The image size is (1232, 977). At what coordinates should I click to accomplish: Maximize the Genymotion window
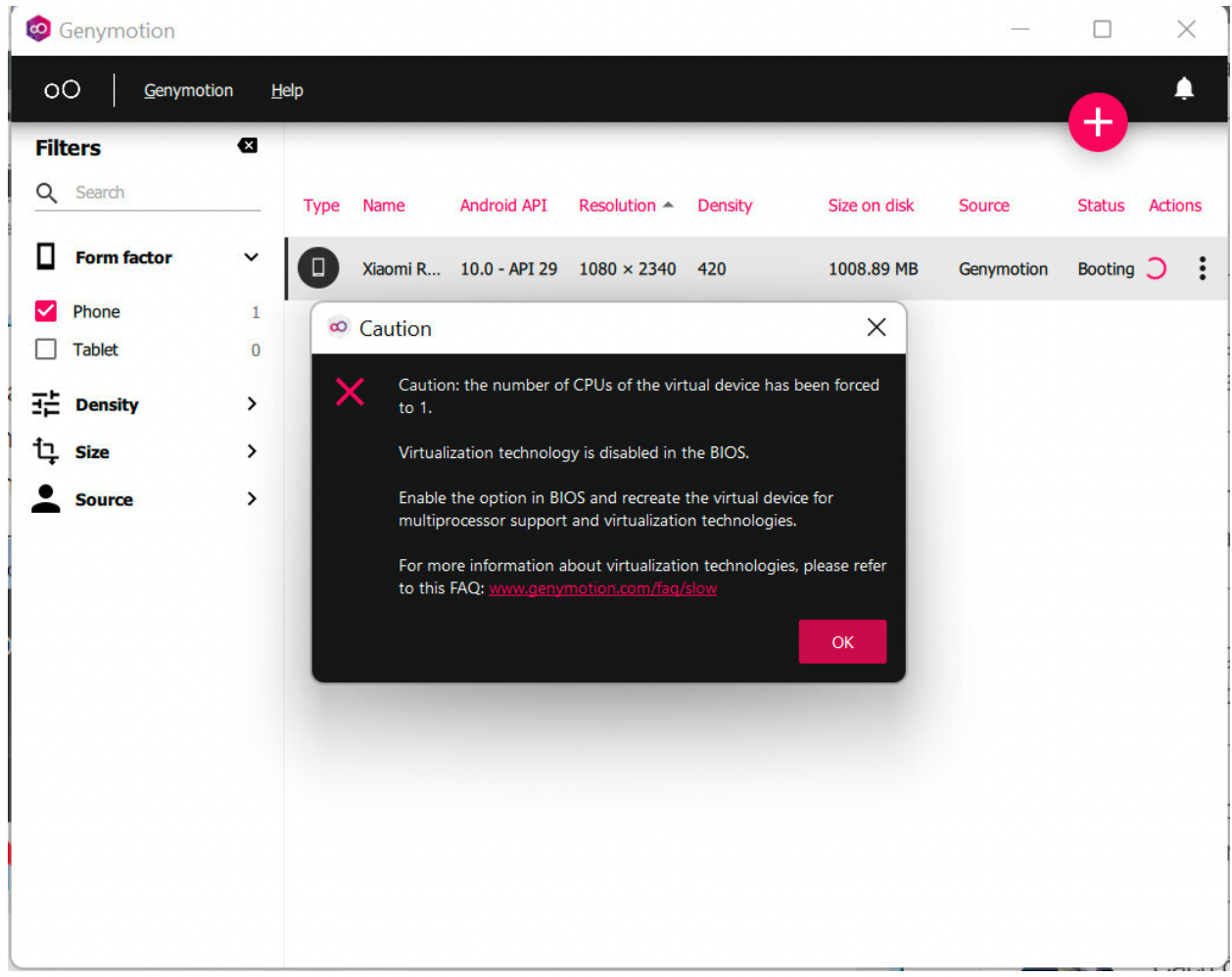(x=1103, y=29)
